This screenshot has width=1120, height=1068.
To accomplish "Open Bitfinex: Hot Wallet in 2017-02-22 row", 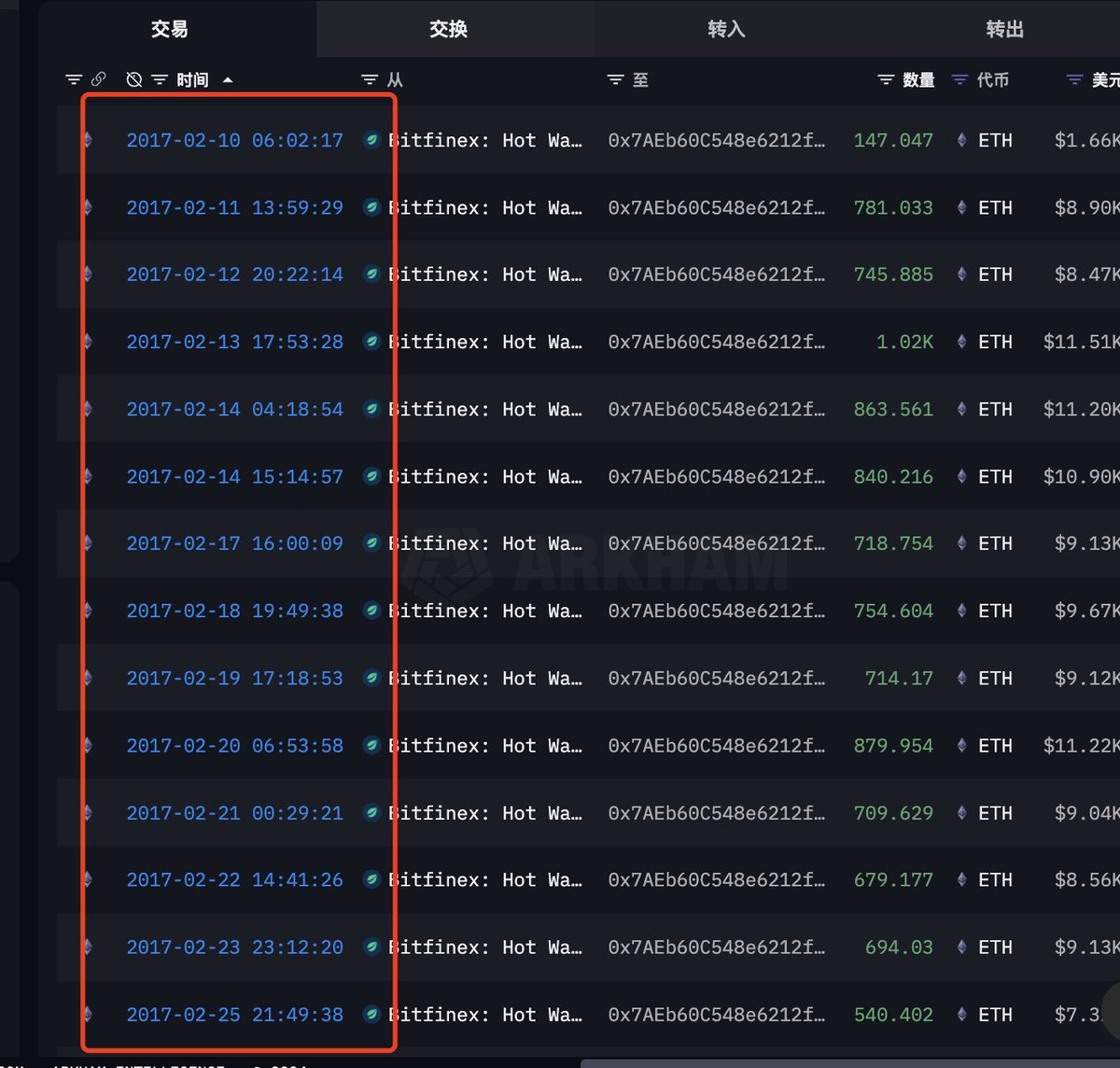I will click(485, 880).
